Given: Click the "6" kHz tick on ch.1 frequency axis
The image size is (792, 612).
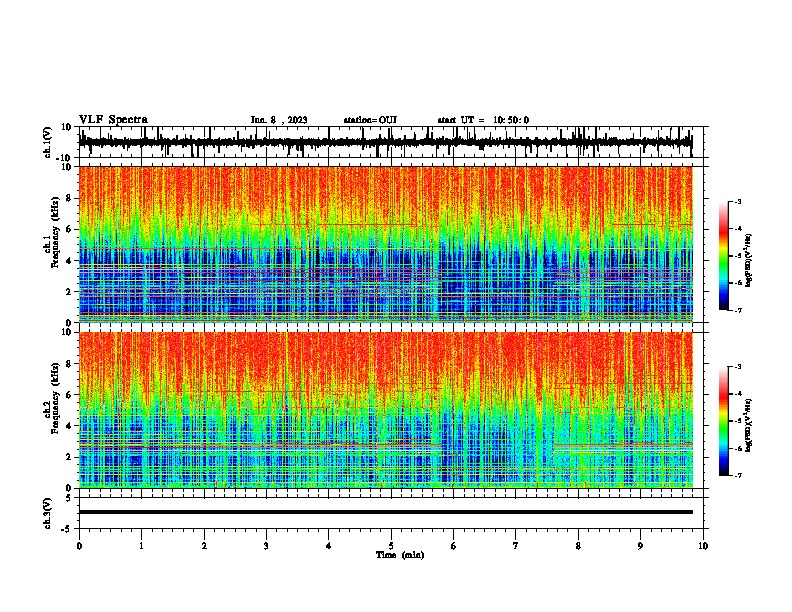Looking at the screenshot, I should point(70,230).
